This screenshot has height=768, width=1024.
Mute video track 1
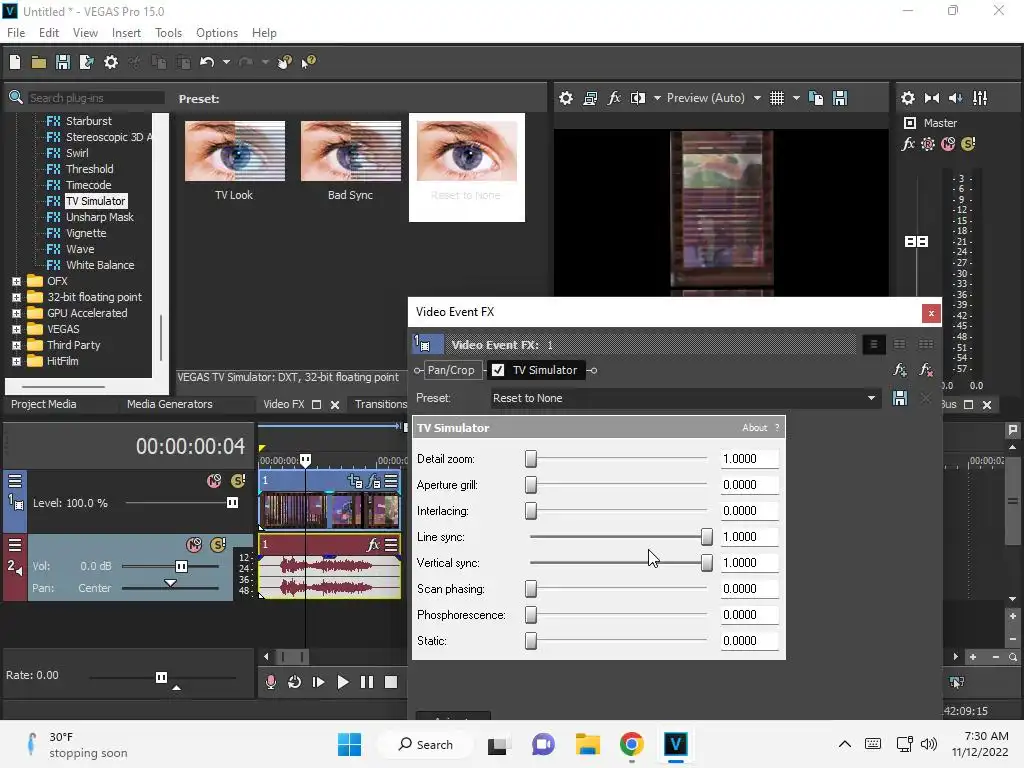(x=214, y=481)
